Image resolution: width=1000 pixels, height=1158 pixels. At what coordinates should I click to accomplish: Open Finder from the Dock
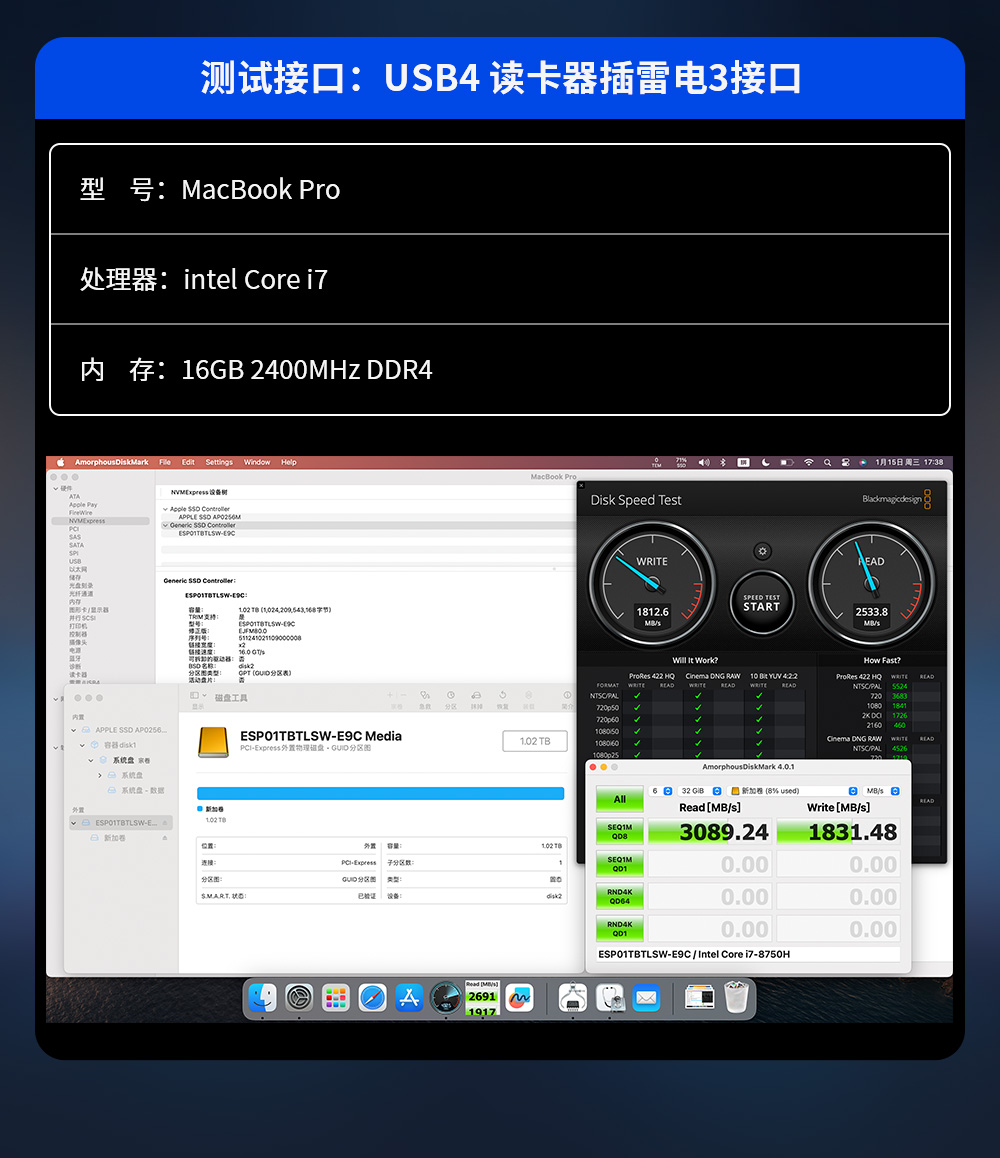[x=262, y=998]
